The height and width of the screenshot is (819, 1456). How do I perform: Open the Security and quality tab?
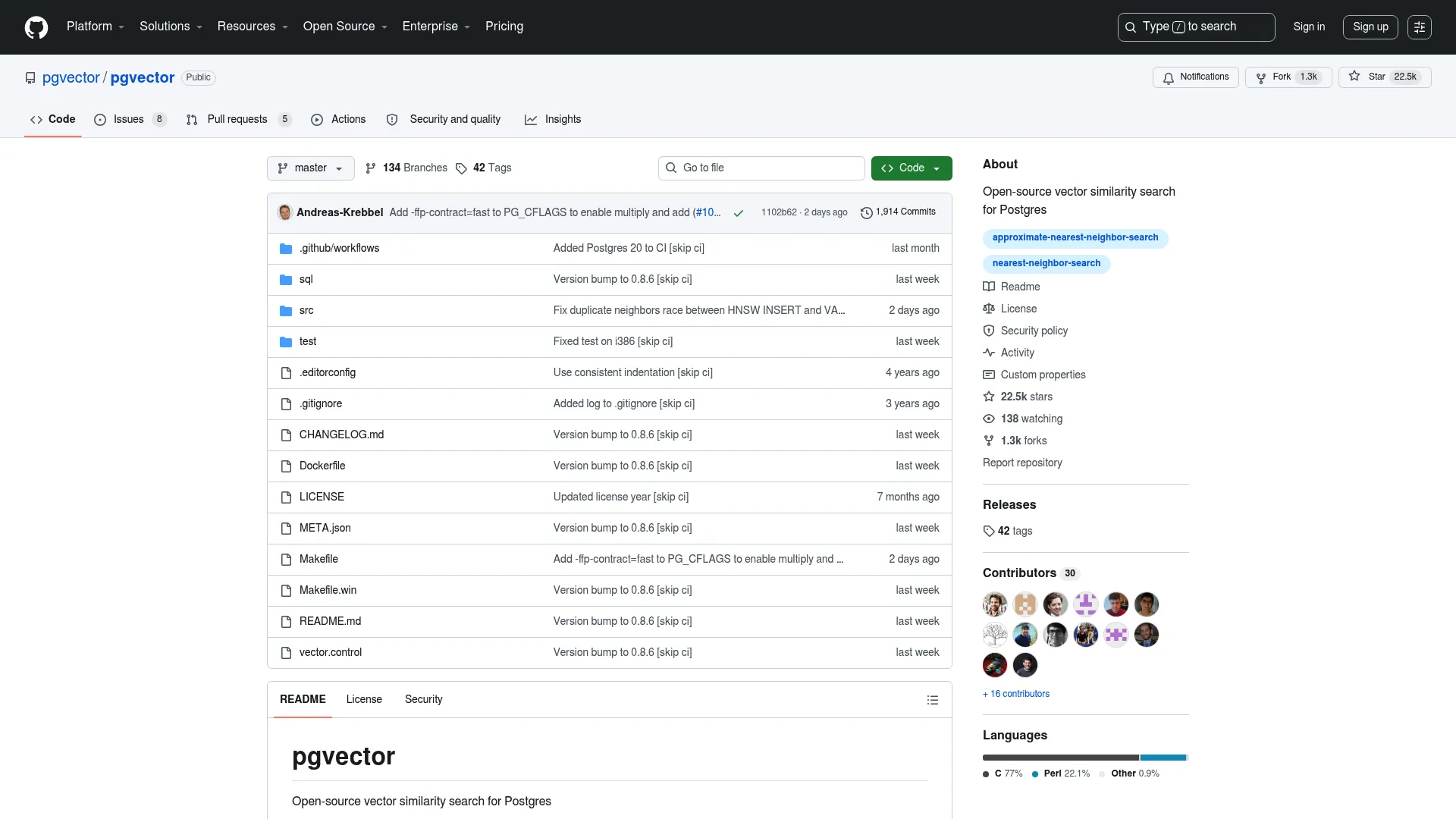[444, 120]
